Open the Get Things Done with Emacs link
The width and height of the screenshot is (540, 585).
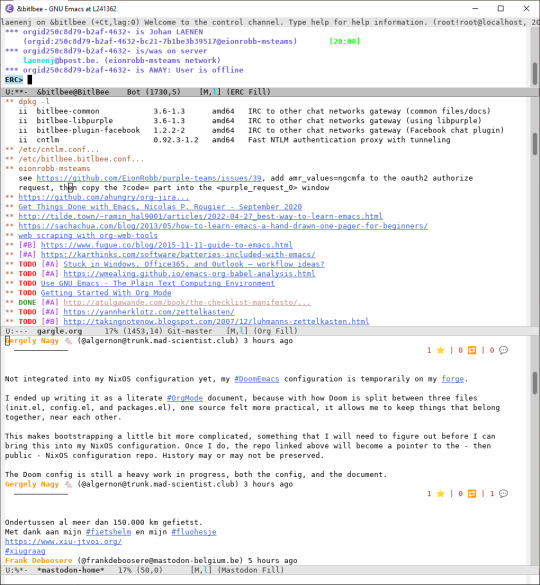[x=160, y=207]
